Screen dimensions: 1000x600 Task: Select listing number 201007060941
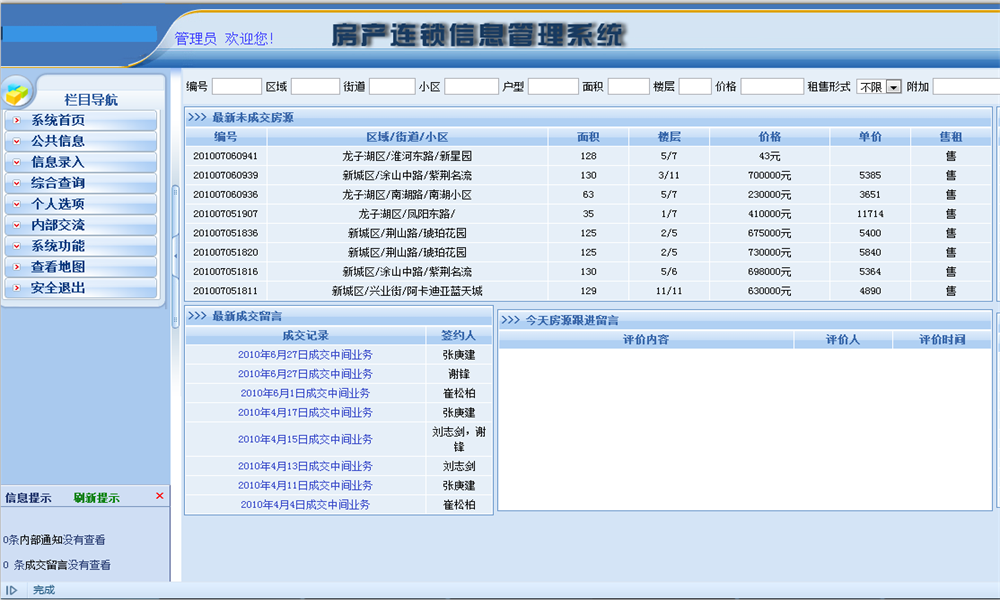click(x=225, y=156)
